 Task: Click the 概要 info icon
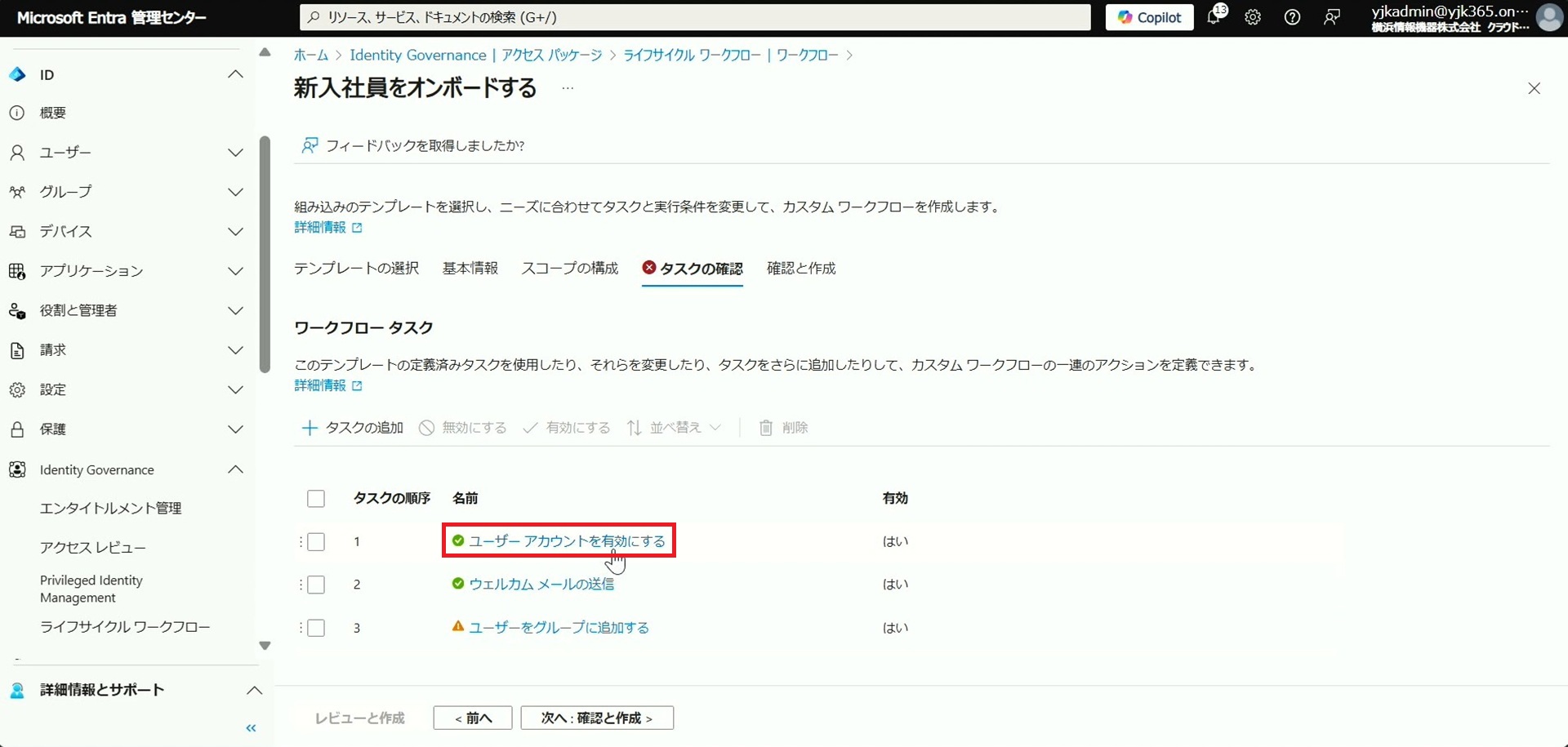(x=17, y=113)
